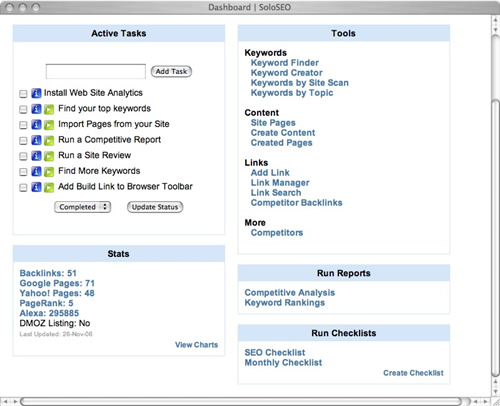The height and width of the screenshot is (406, 500).
Task: Open the Alexa: 295885 stat
Action: (x=49, y=313)
